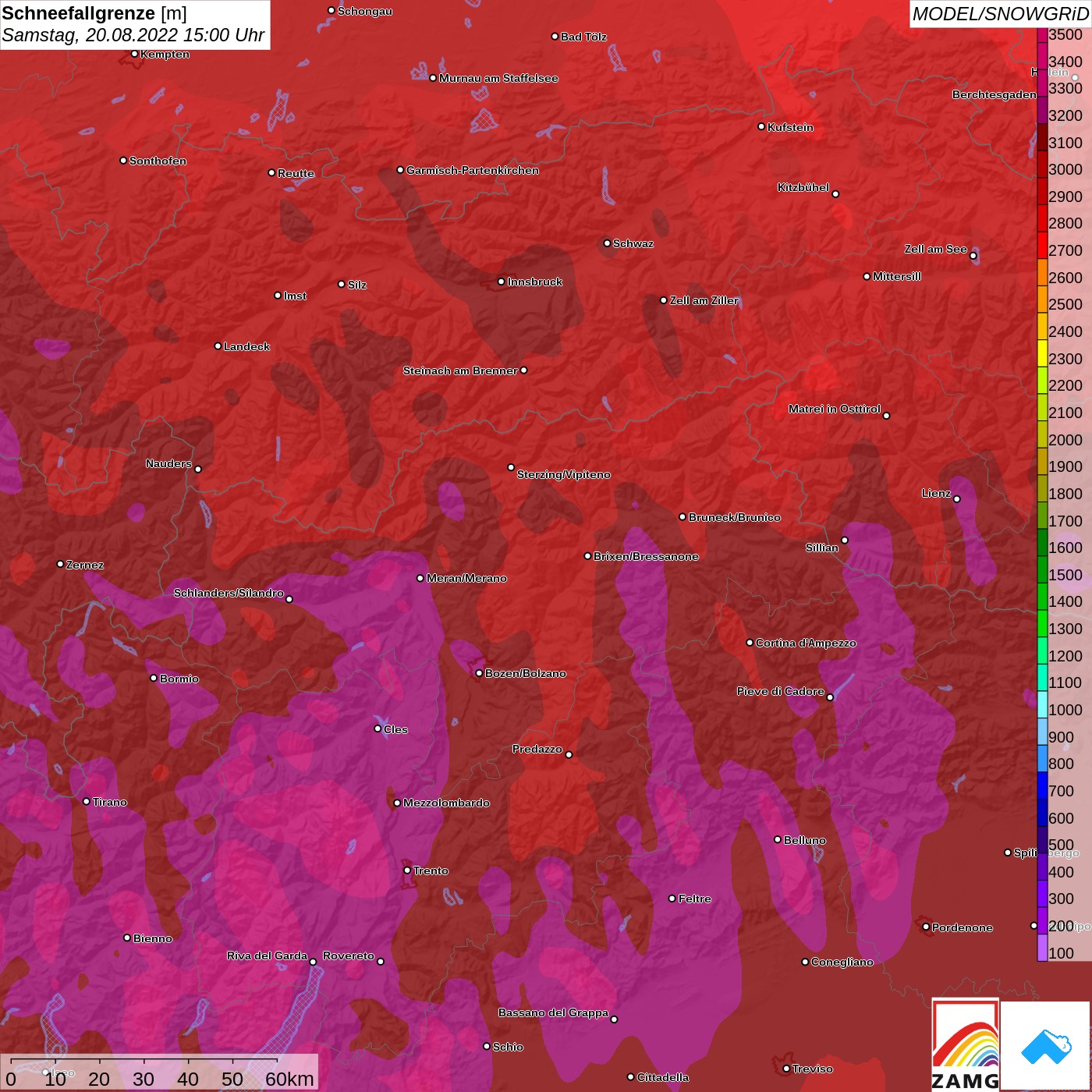Select Riva del Garda label
Image resolution: width=1092 pixels, height=1092 pixels.
click(267, 955)
